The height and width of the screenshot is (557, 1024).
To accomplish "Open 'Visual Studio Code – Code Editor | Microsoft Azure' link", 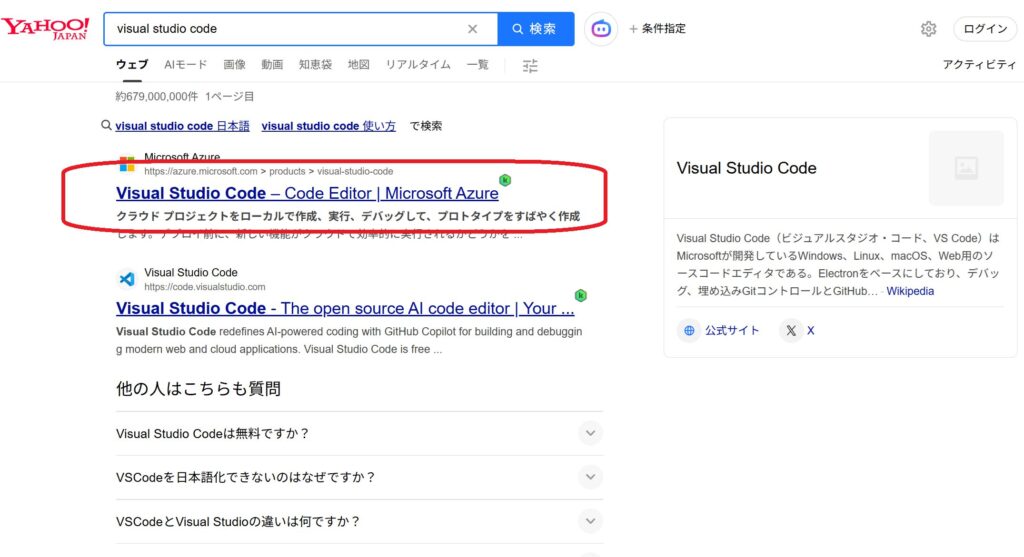I will coord(307,193).
